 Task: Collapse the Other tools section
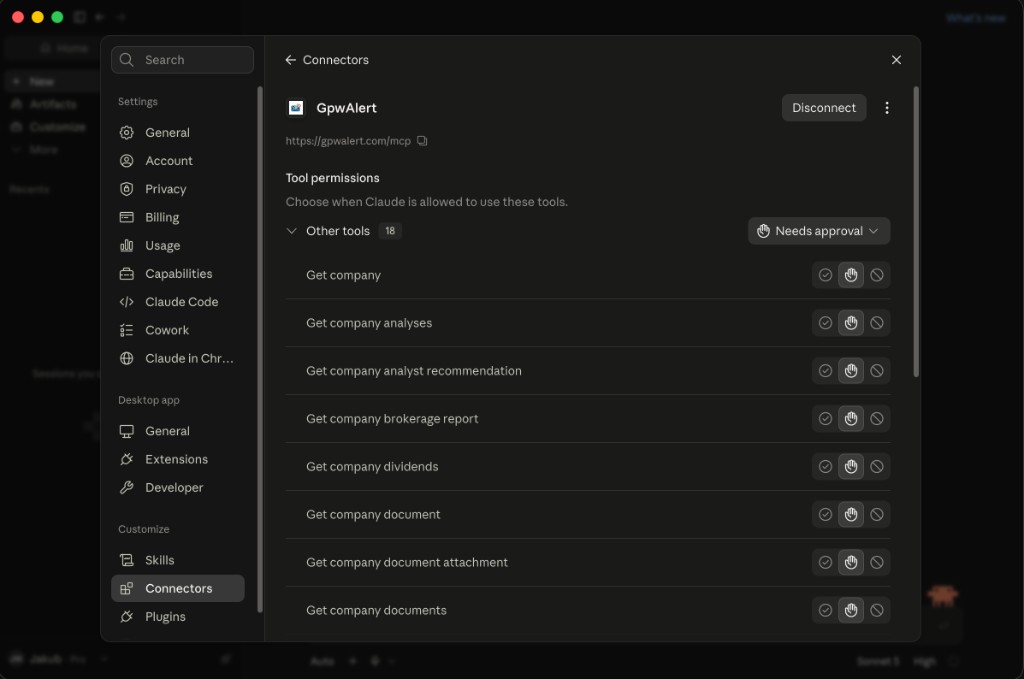pos(291,231)
